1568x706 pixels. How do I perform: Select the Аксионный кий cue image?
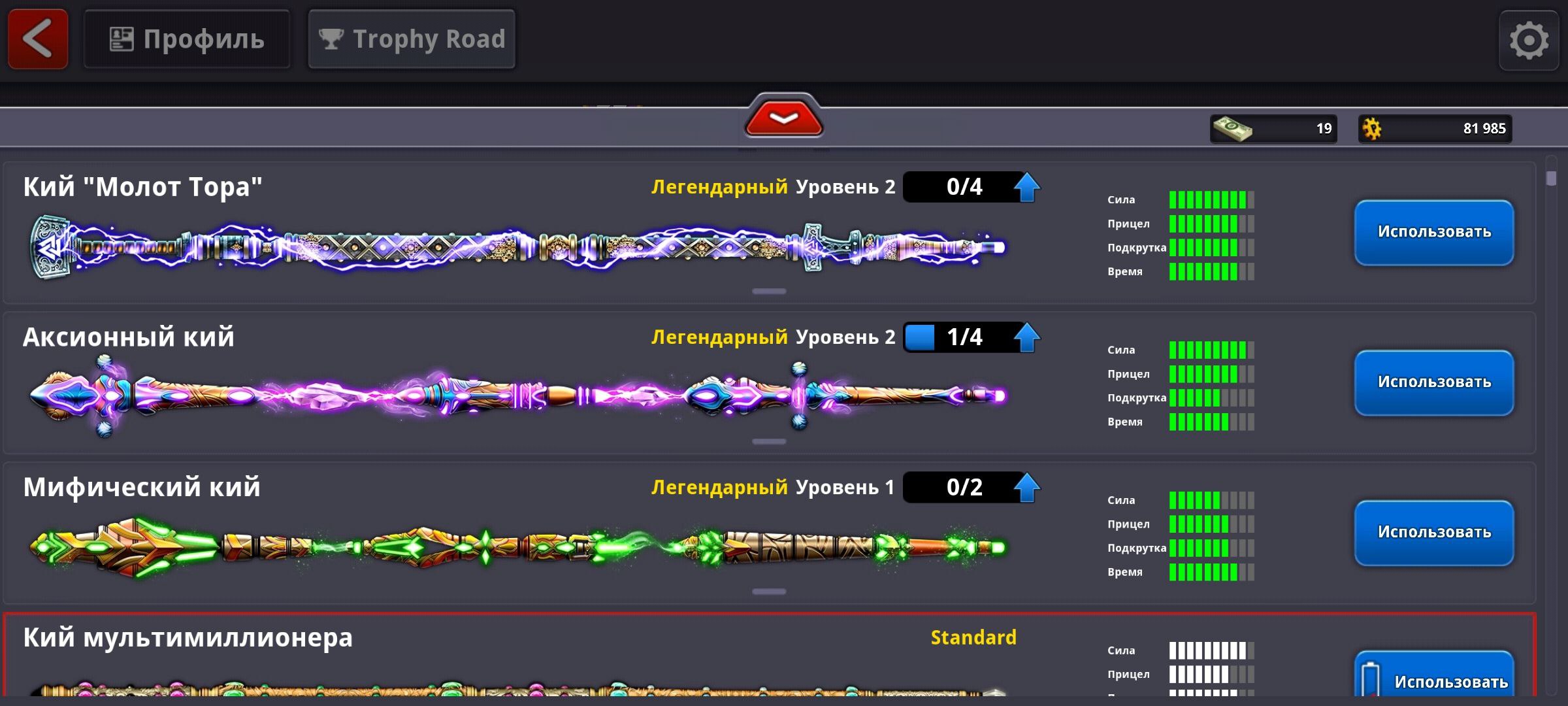point(517,396)
